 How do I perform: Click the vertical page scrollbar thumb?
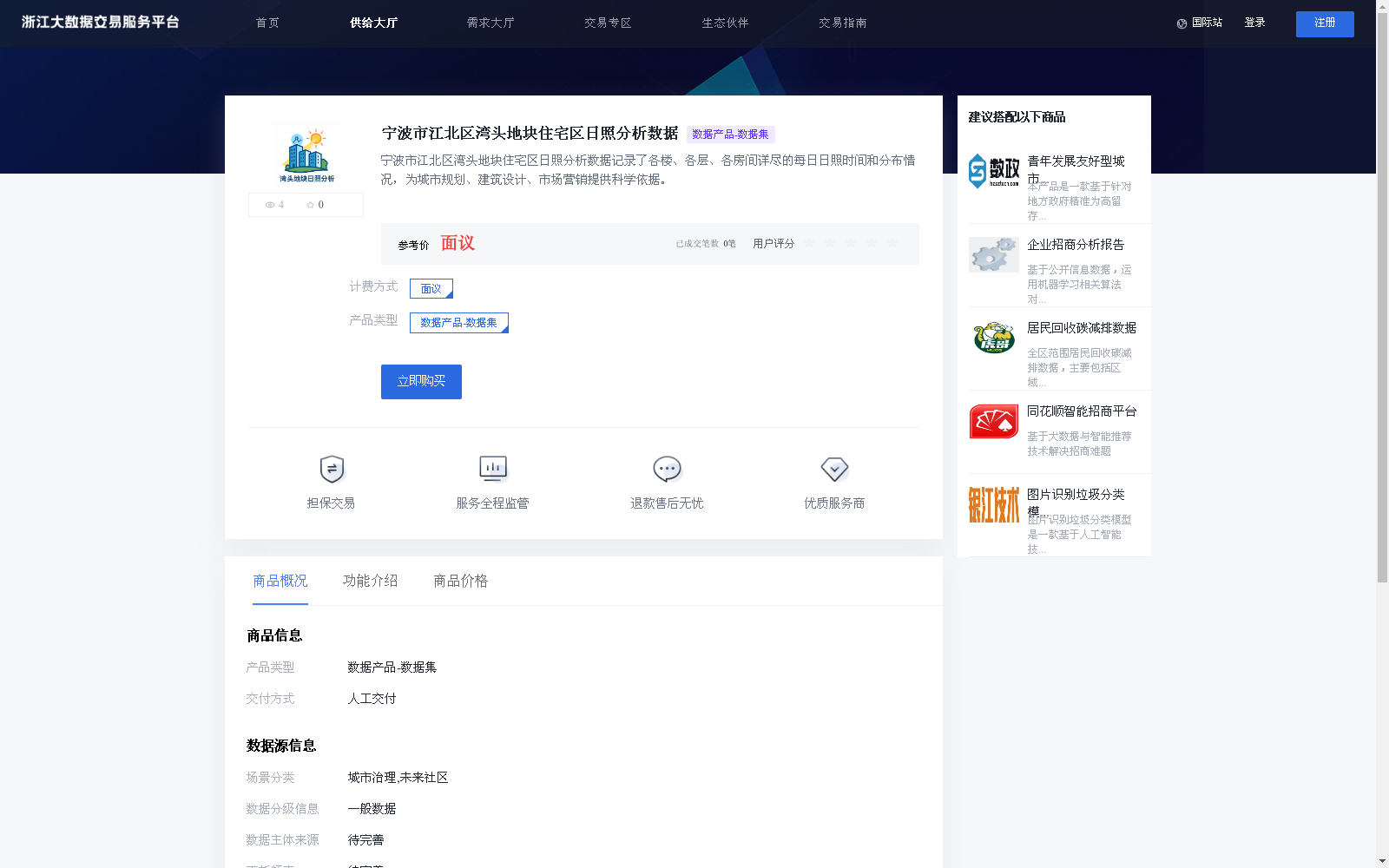point(1382,297)
